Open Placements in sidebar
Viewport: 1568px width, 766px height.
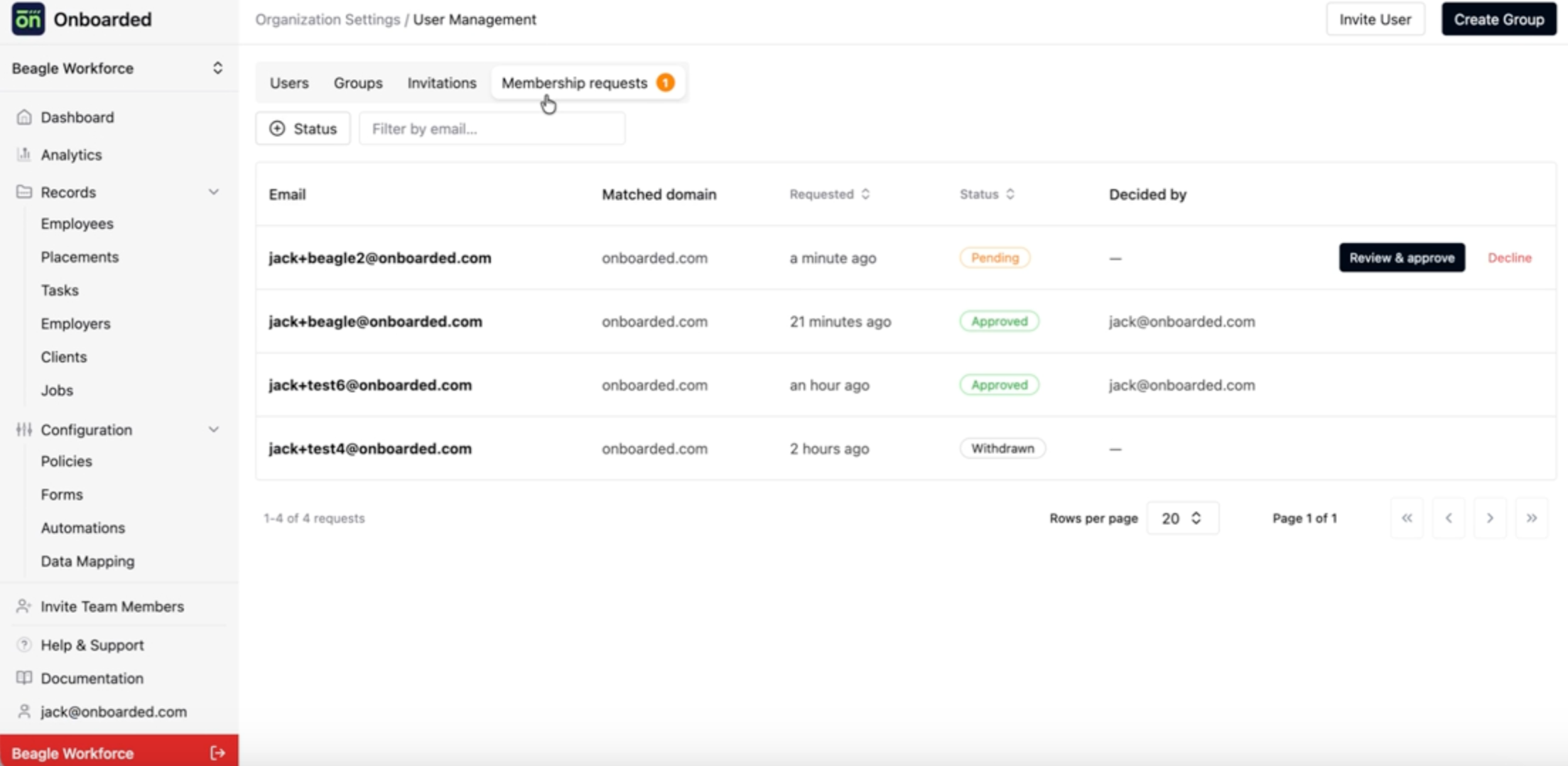point(80,257)
